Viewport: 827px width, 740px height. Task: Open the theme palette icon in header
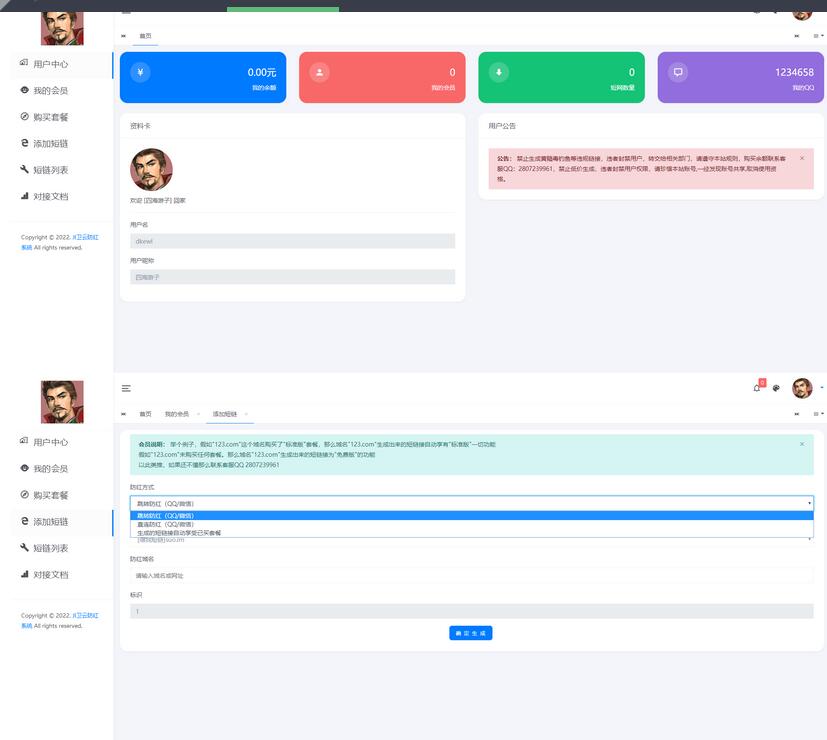(x=776, y=388)
